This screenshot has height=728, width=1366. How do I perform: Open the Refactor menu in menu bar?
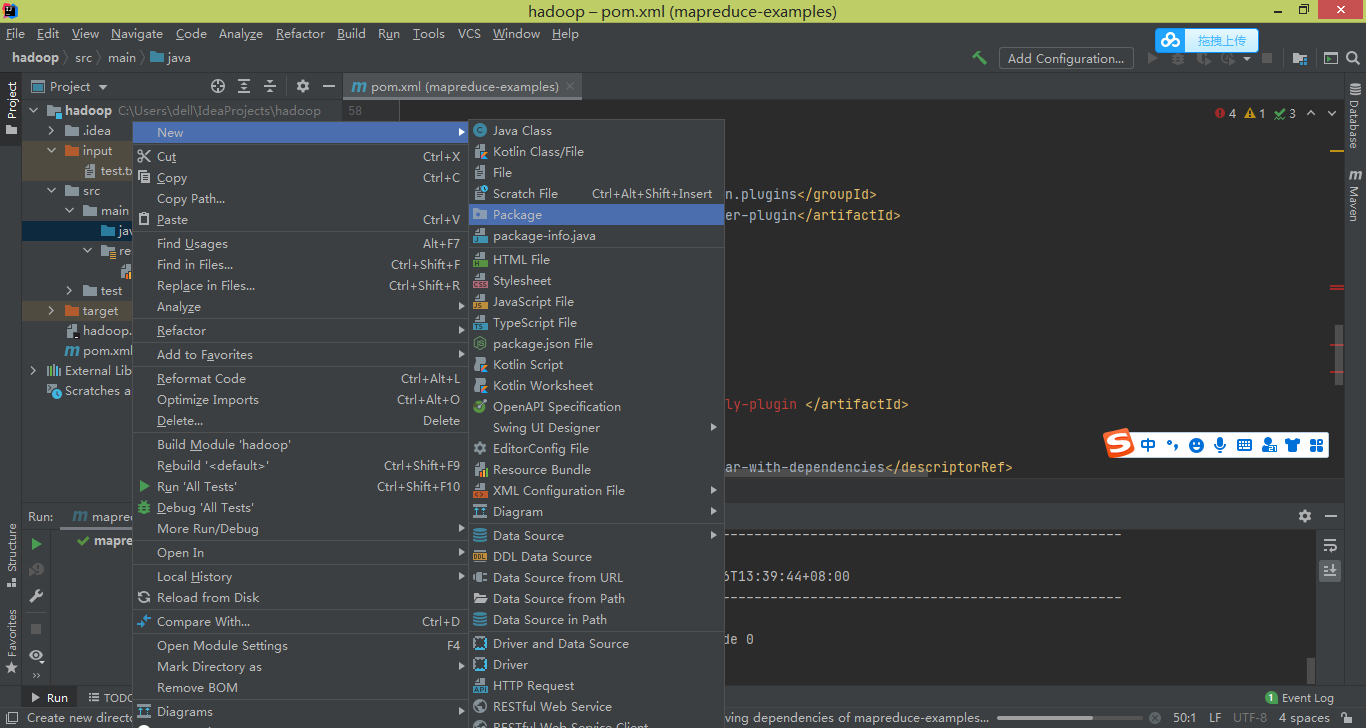click(300, 33)
